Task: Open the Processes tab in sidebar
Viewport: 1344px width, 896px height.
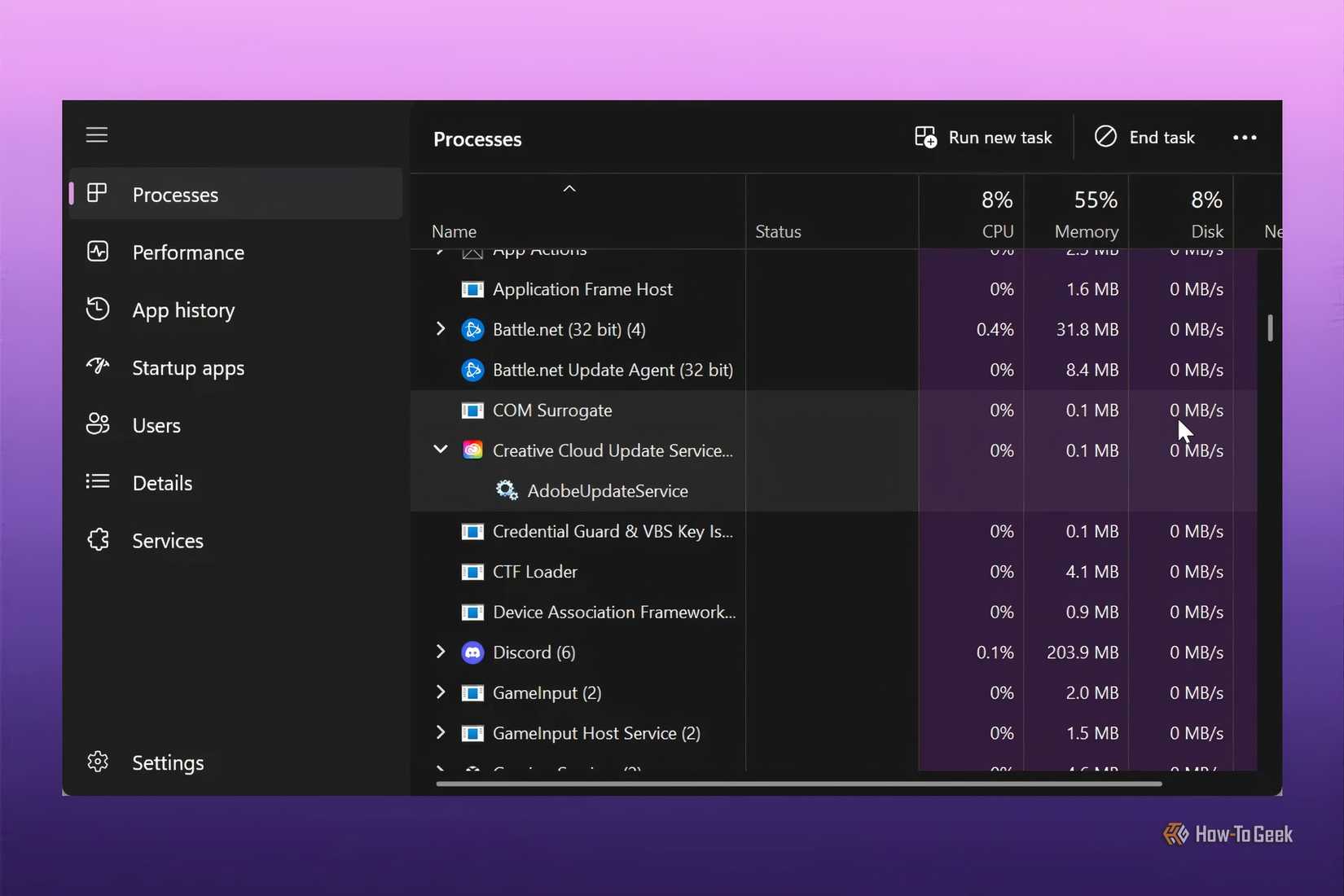Action: coord(236,194)
